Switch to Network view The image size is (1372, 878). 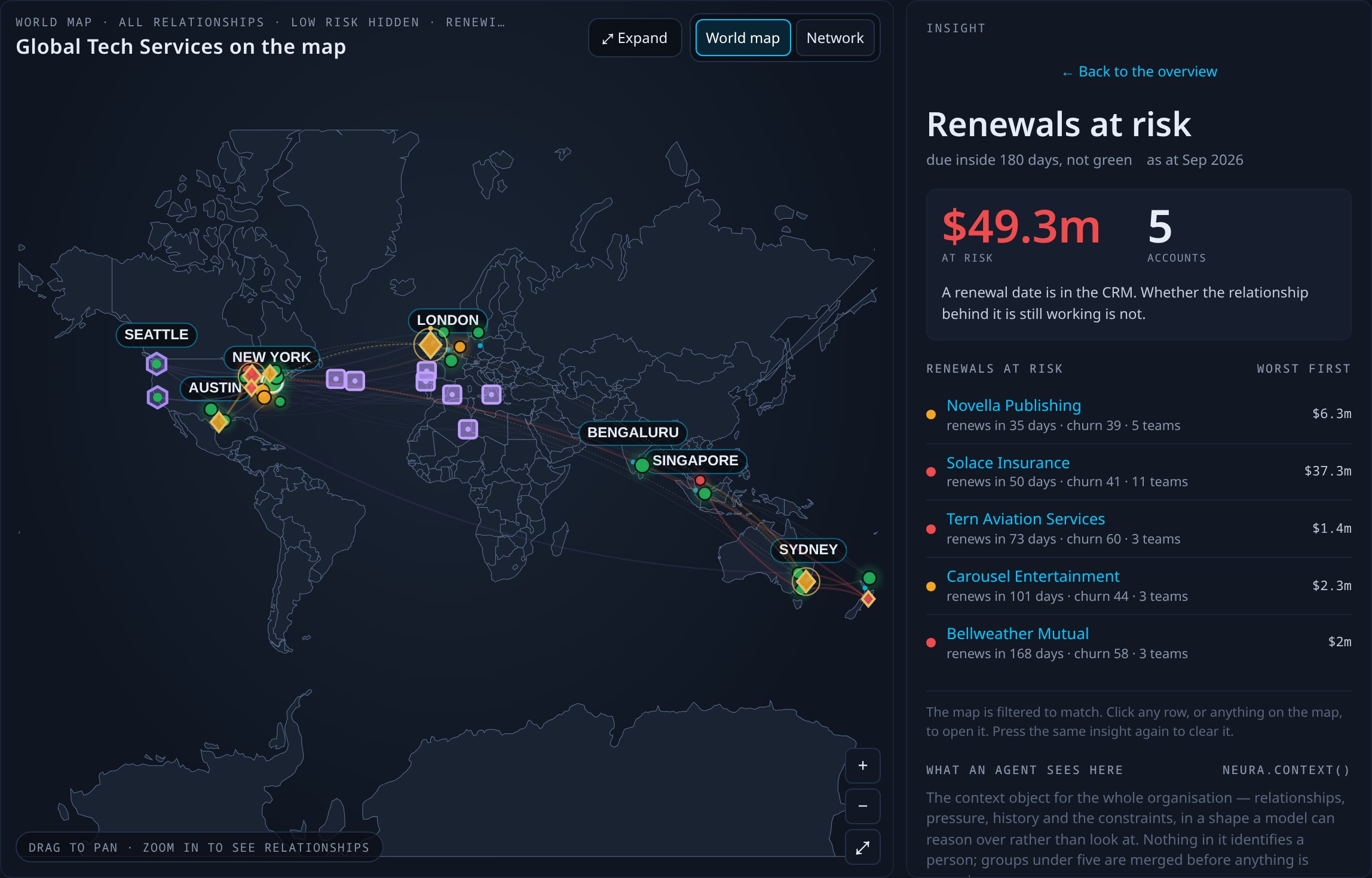(835, 38)
